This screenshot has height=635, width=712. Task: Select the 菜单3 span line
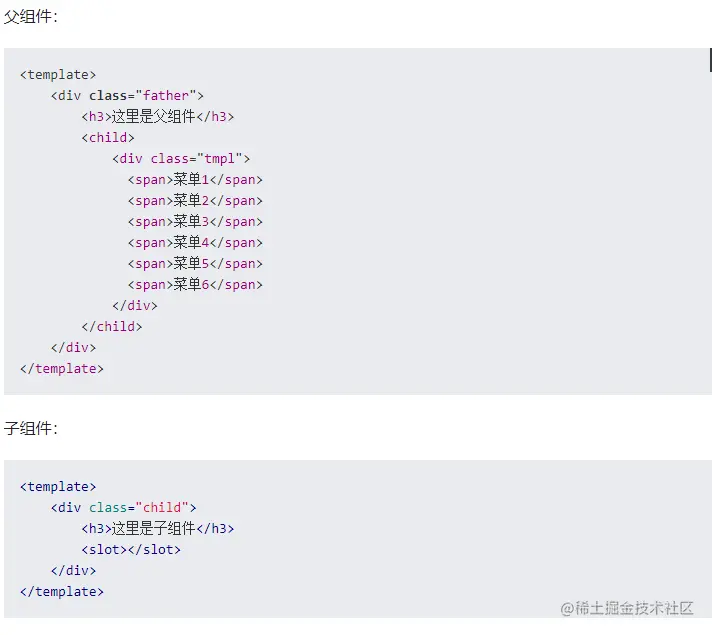click(195, 221)
